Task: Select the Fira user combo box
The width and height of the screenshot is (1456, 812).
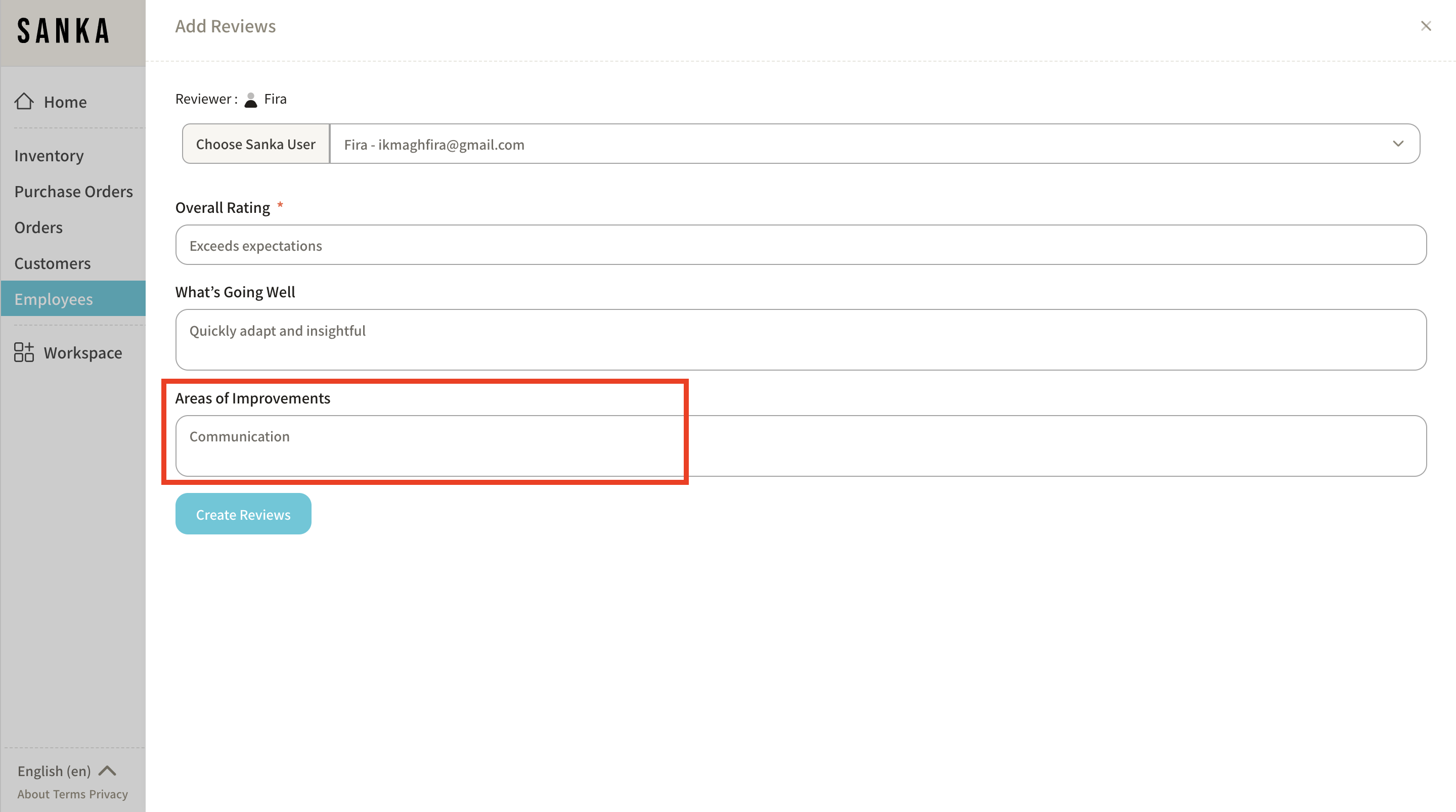Action: pyautogui.click(x=848, y=144)
